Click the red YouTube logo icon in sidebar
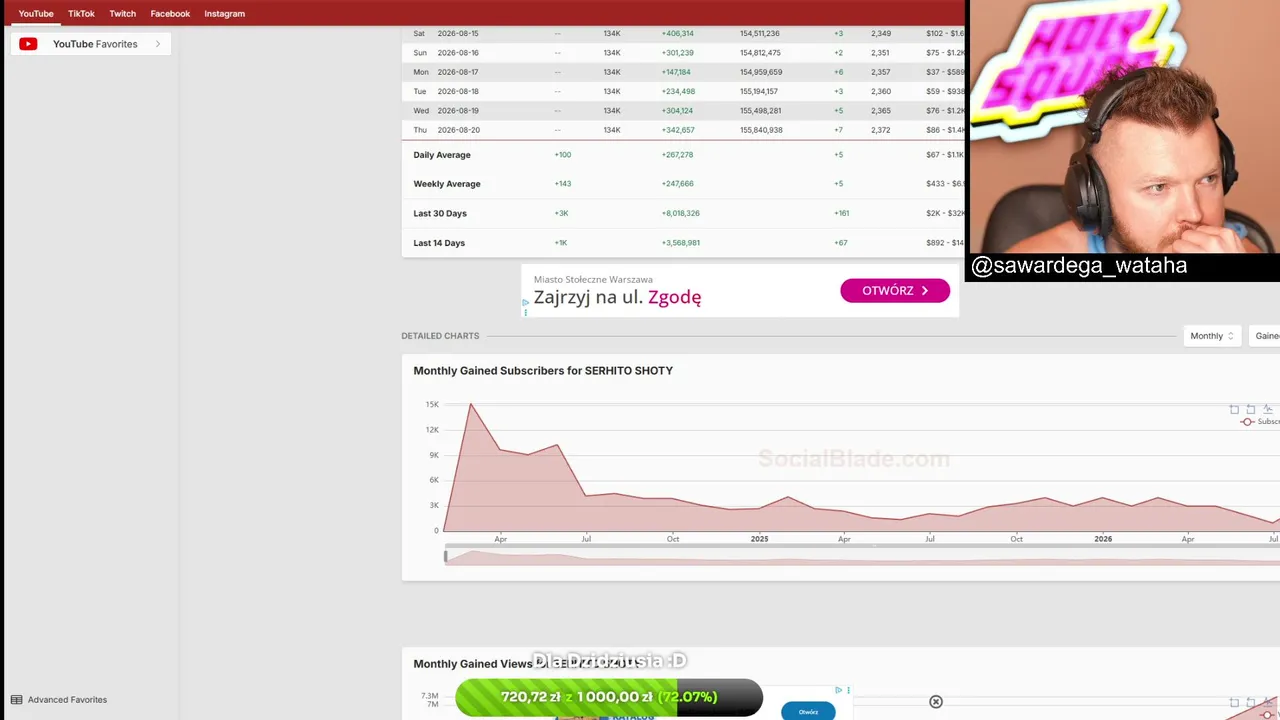This screenshot has width=1280, height=720. (28, 44)
